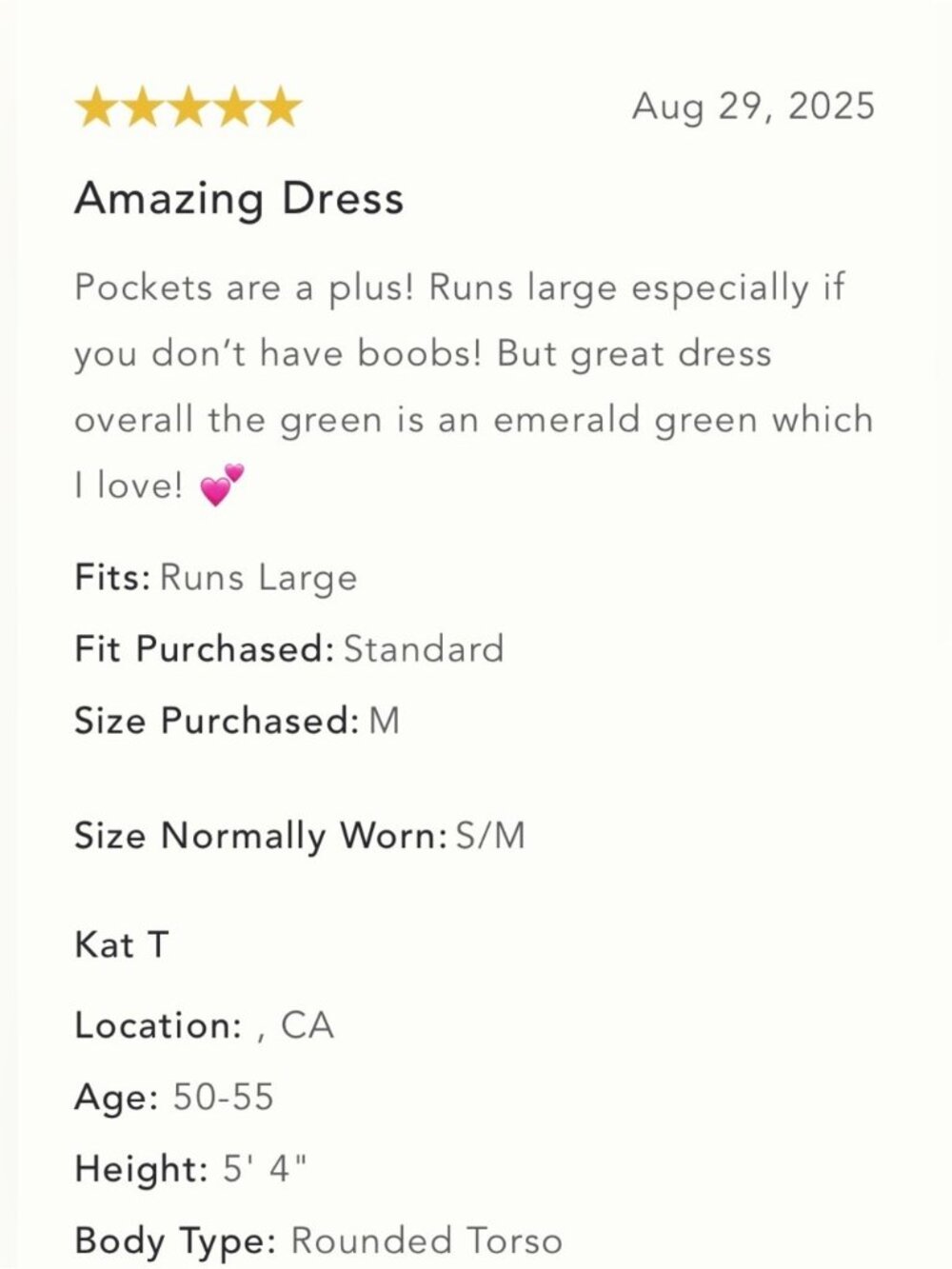Select the review date Aug 29, 2025
Image resolution: width=952 pixels, height=1269 pixels.
pos(753,106)
